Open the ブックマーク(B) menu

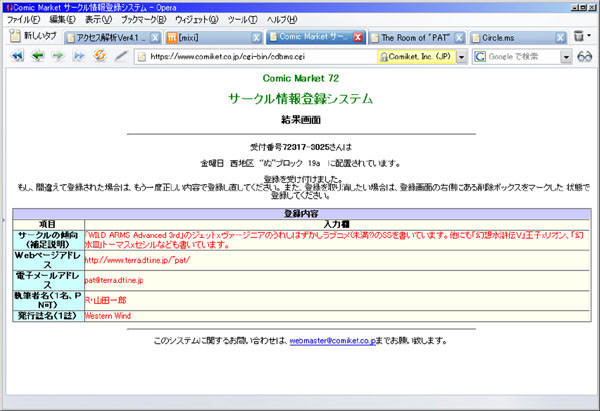pos(143,20)
